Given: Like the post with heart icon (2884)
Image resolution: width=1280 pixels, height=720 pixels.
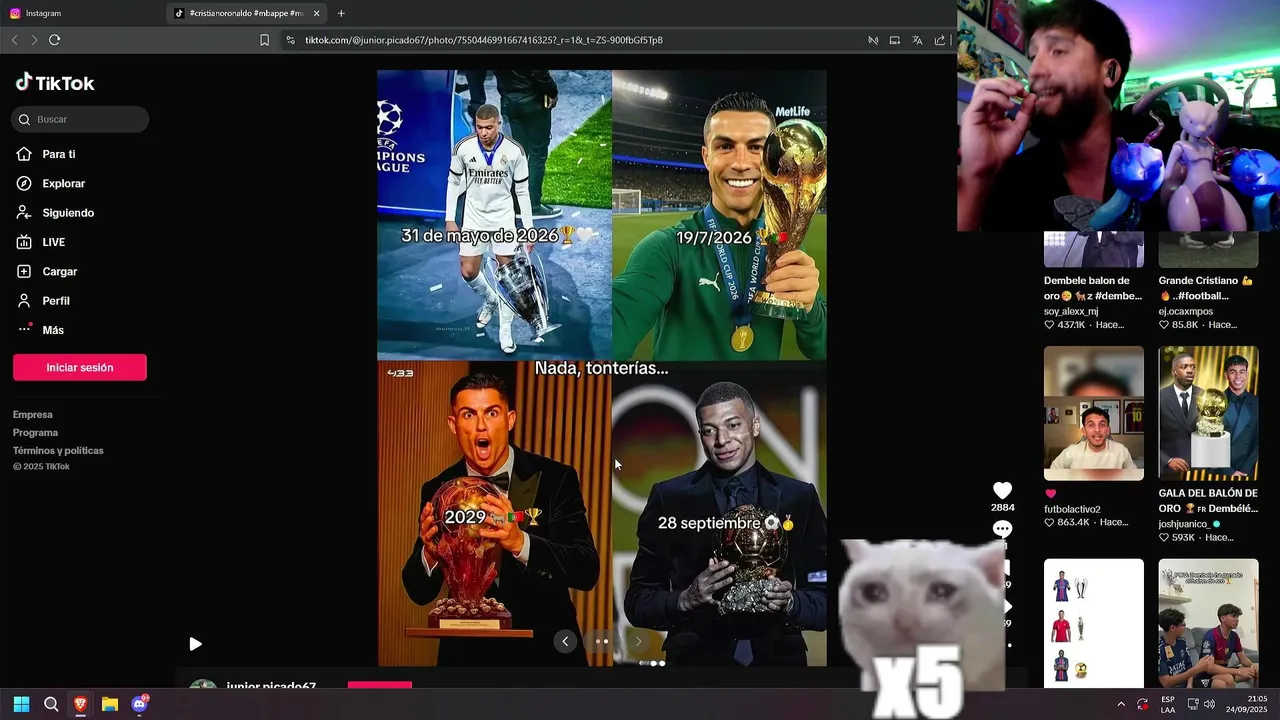Looking at the screenshot, I should point(1002,490).
